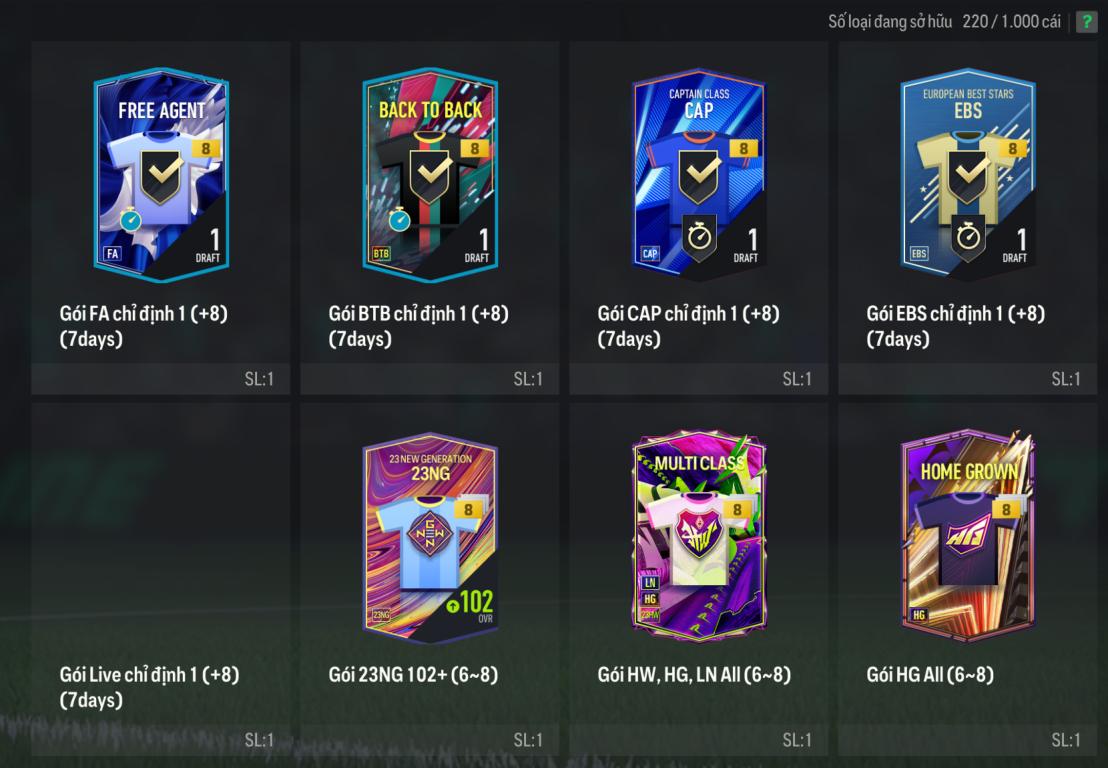1108x768 pixels.
Task: Select the 23NG New Generation pack card
Action: [430, 538]
